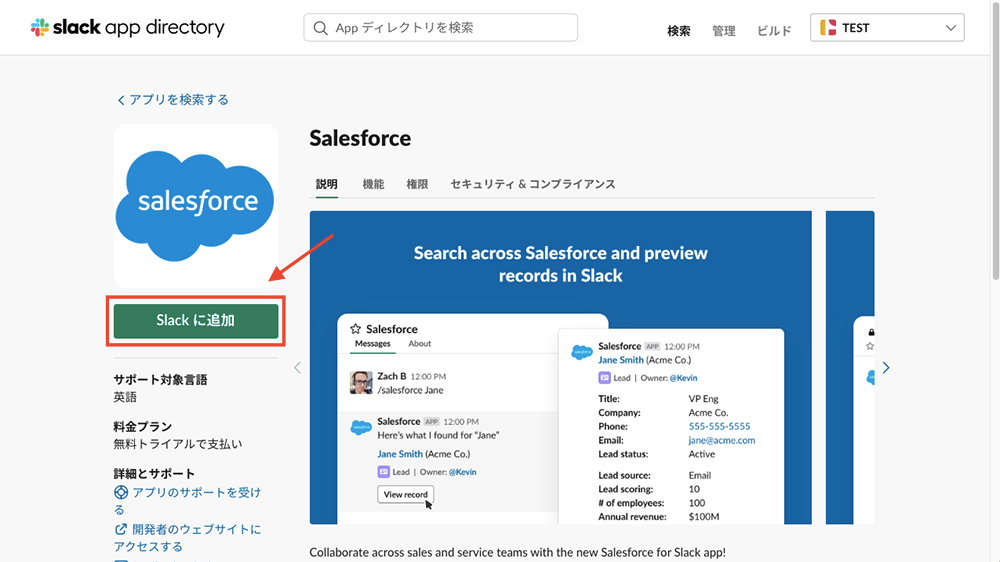The image size is (1000, 562).
Task: Open the 検索 header menu
Action: pyautogui.click(x=679, y=31)
